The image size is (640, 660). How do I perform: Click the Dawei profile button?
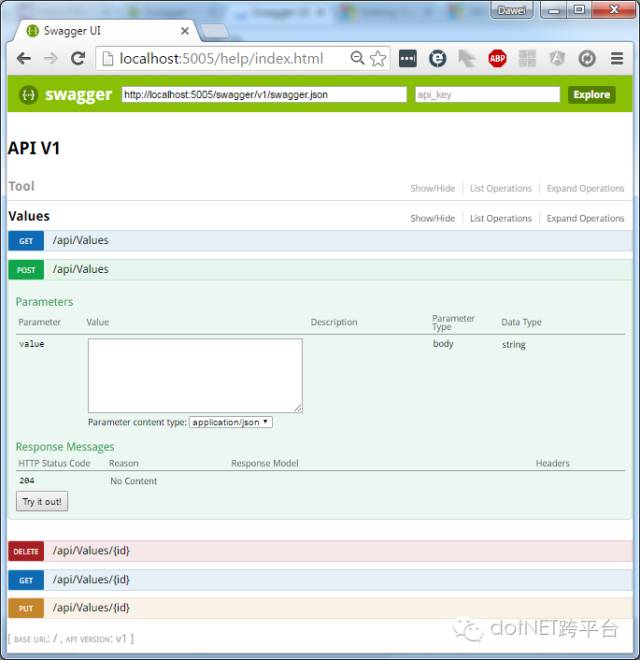click(511, 10)
